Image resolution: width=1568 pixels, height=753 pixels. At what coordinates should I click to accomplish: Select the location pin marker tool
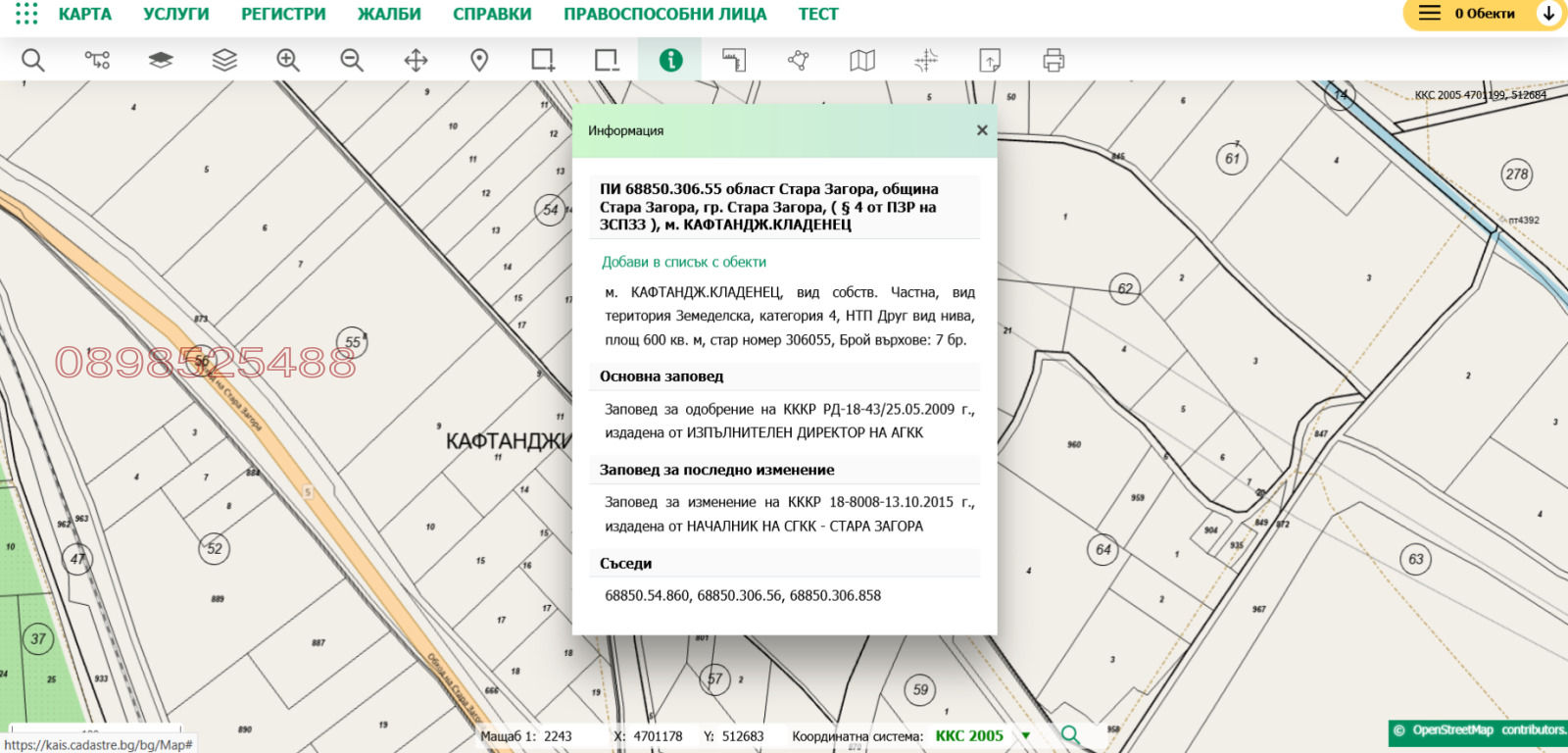[479, 61]
